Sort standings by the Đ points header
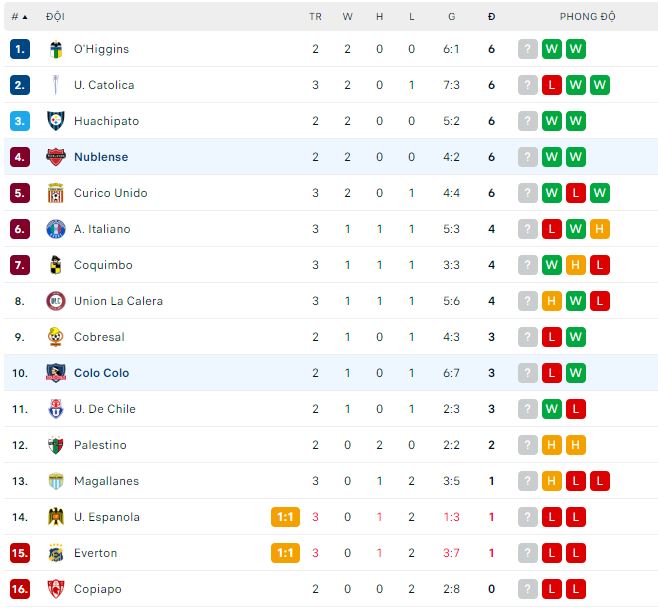This screenshot has width=658, height=613. [x=491, y=17]
